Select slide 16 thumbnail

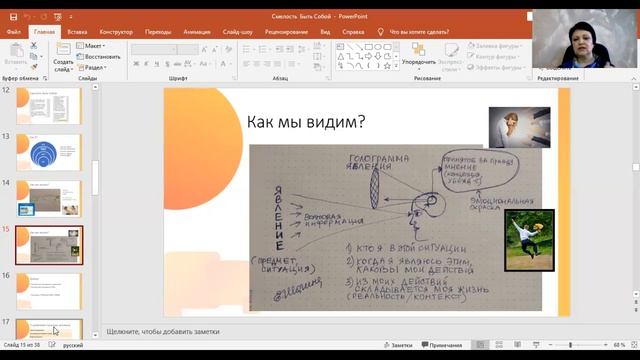pos(49,291)
